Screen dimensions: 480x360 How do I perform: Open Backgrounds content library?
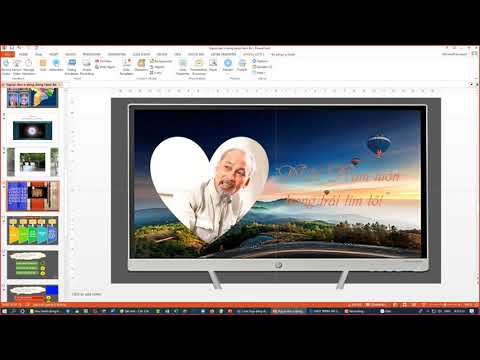(161, 61)
